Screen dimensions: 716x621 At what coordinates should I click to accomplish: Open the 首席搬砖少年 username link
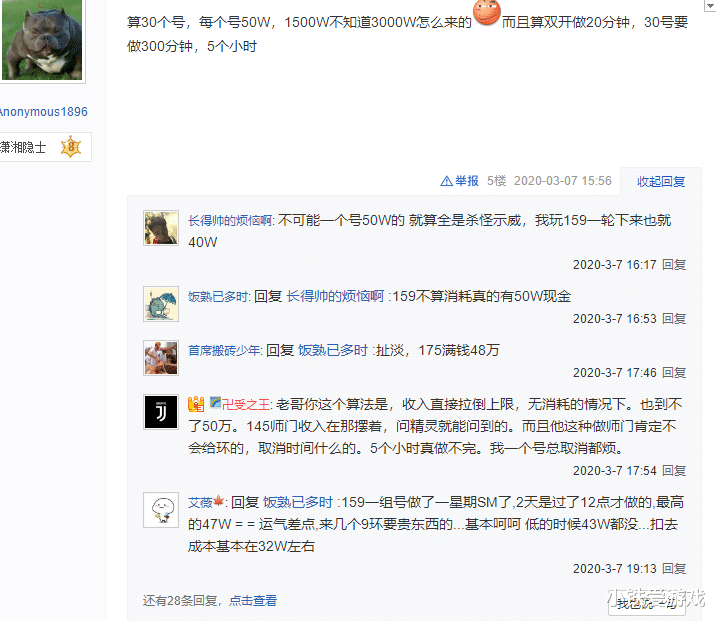coord(224,351)
